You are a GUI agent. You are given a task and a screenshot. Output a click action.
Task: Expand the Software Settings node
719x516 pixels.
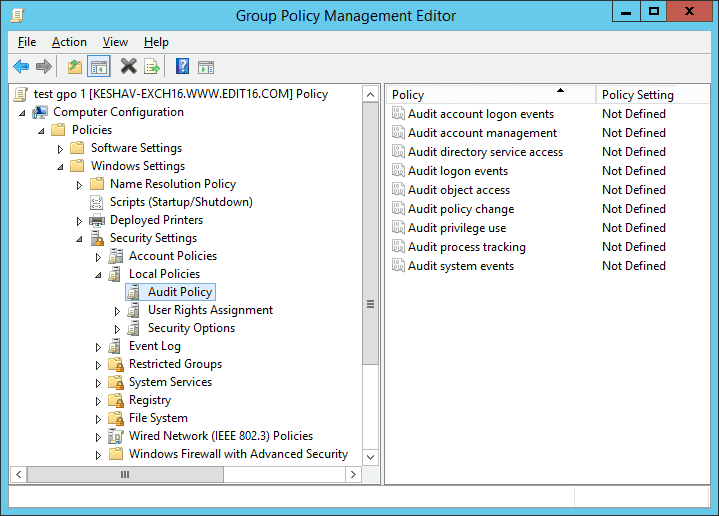pyautogui.click(x=60, y=149)
